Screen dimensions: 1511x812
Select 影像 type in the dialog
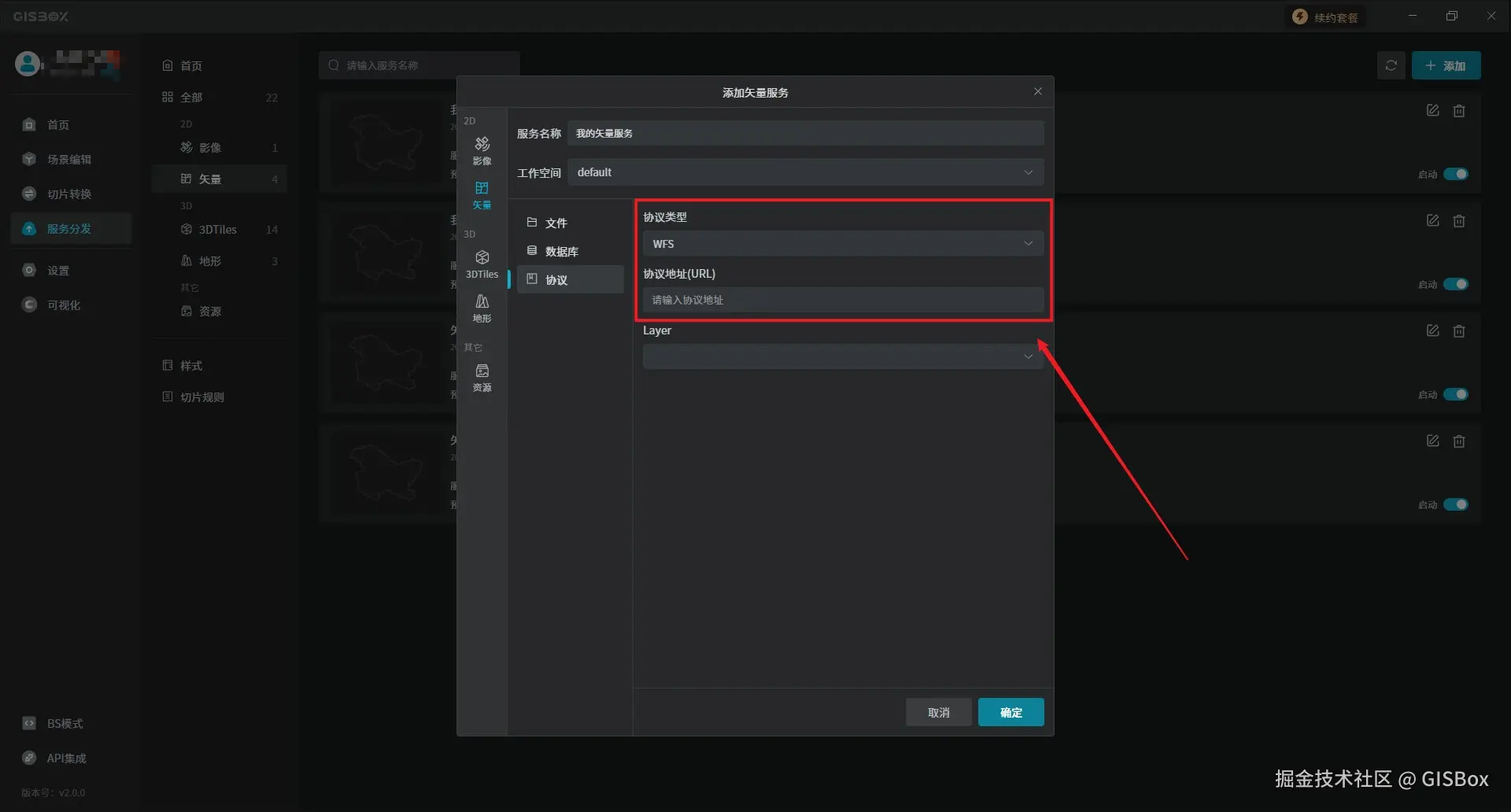[482, 150]
